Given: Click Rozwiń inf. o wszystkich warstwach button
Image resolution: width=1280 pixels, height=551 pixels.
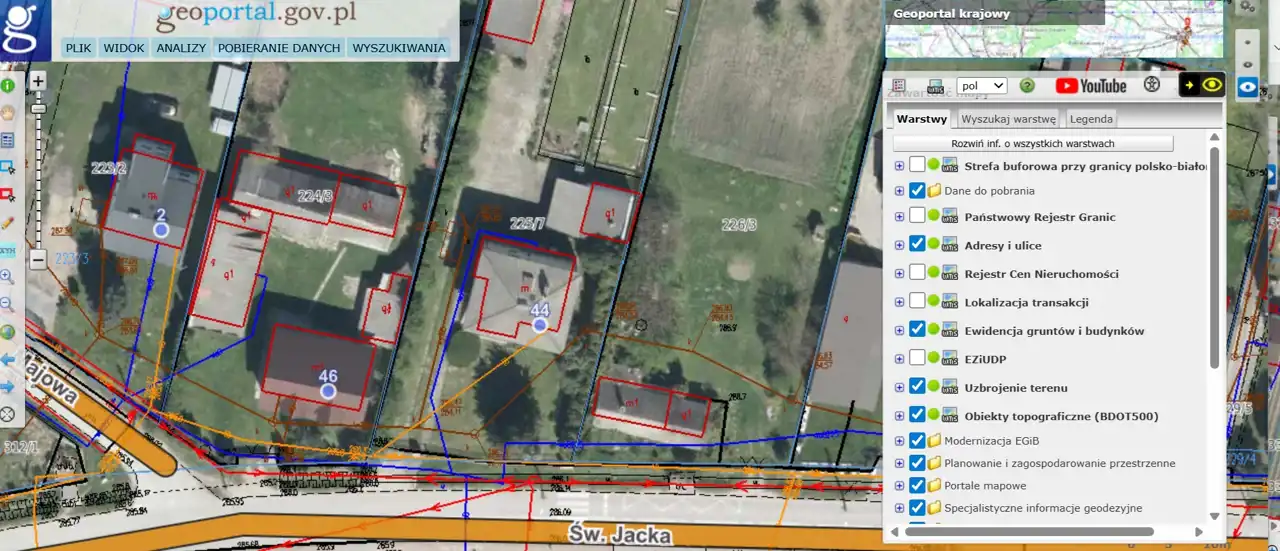Looking at the screenshot, I should 1033,144.
